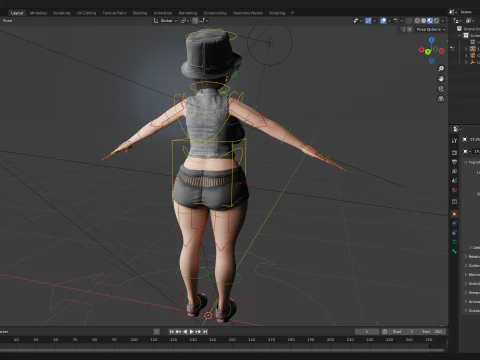Toggle X-ray display button
The image size is (480, 360).
pos(409,21)
